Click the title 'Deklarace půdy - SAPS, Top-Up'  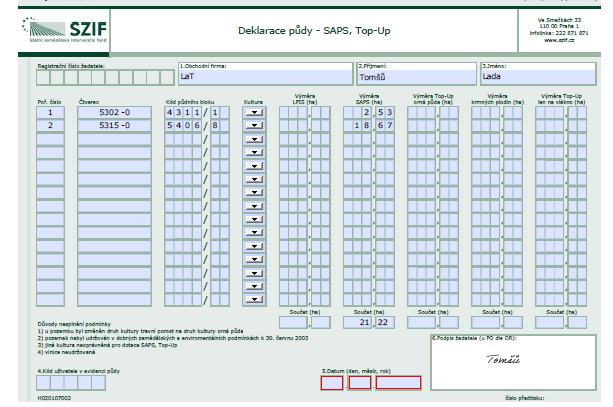click(x=314, y=30)
